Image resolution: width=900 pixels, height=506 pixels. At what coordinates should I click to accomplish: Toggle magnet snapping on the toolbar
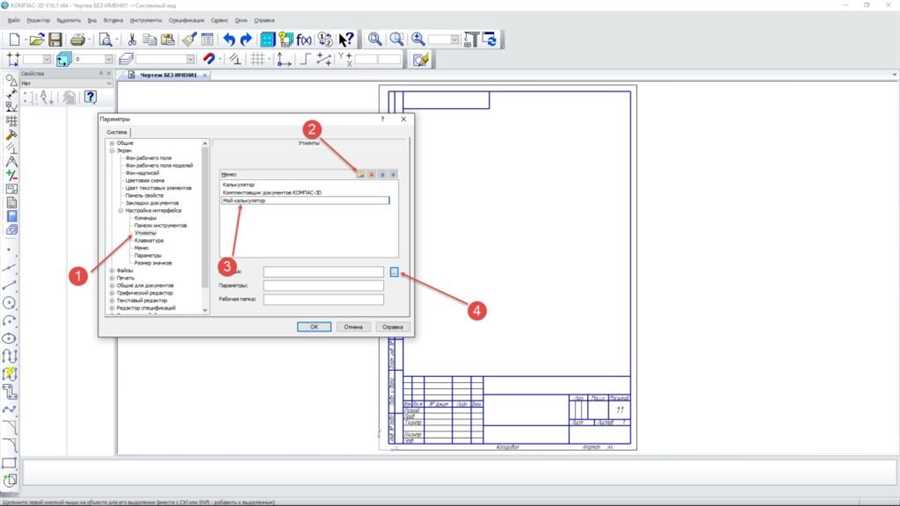pyautogui.click(x=209, y=59)
